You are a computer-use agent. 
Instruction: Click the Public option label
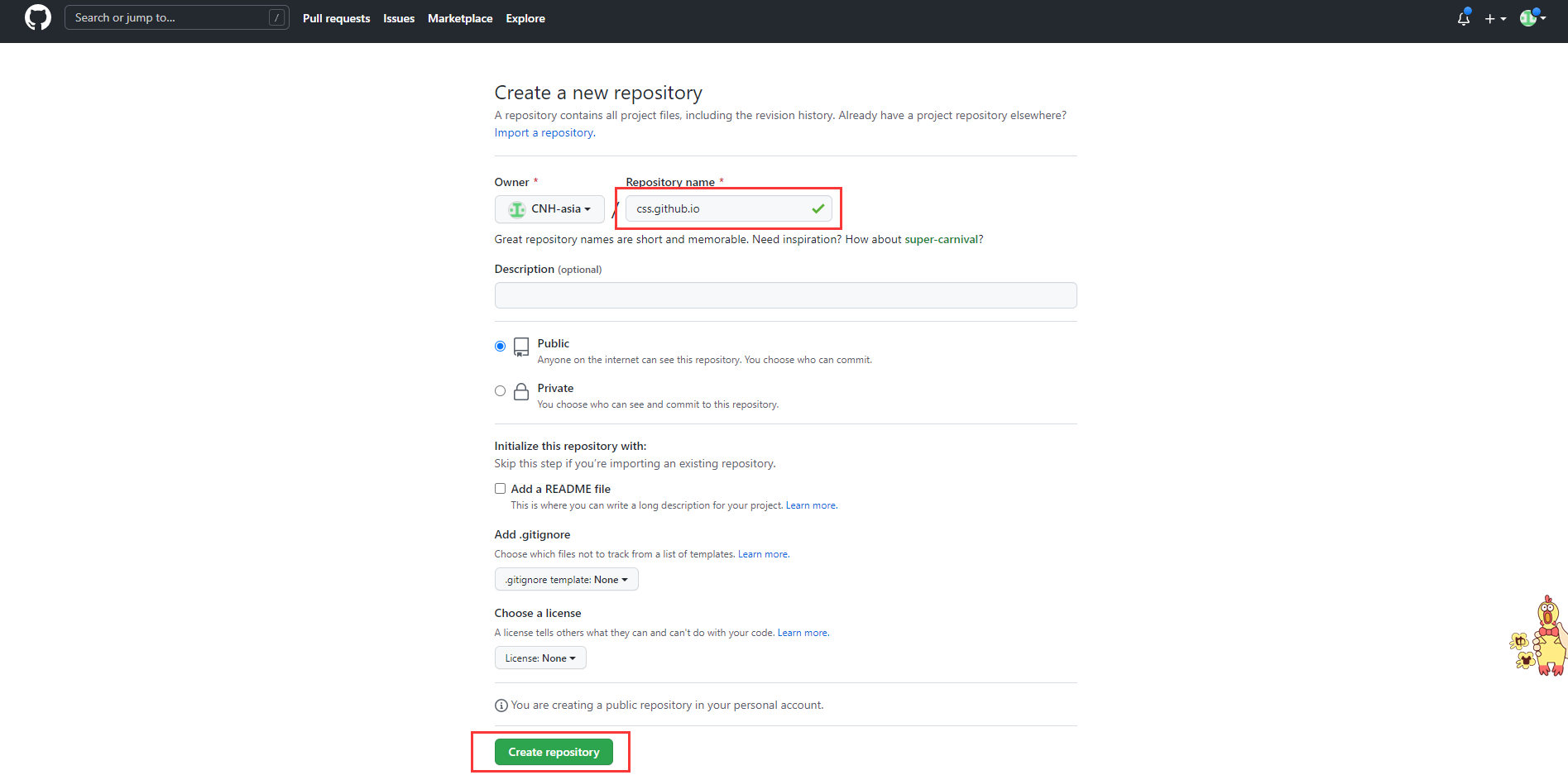(554, 343)
